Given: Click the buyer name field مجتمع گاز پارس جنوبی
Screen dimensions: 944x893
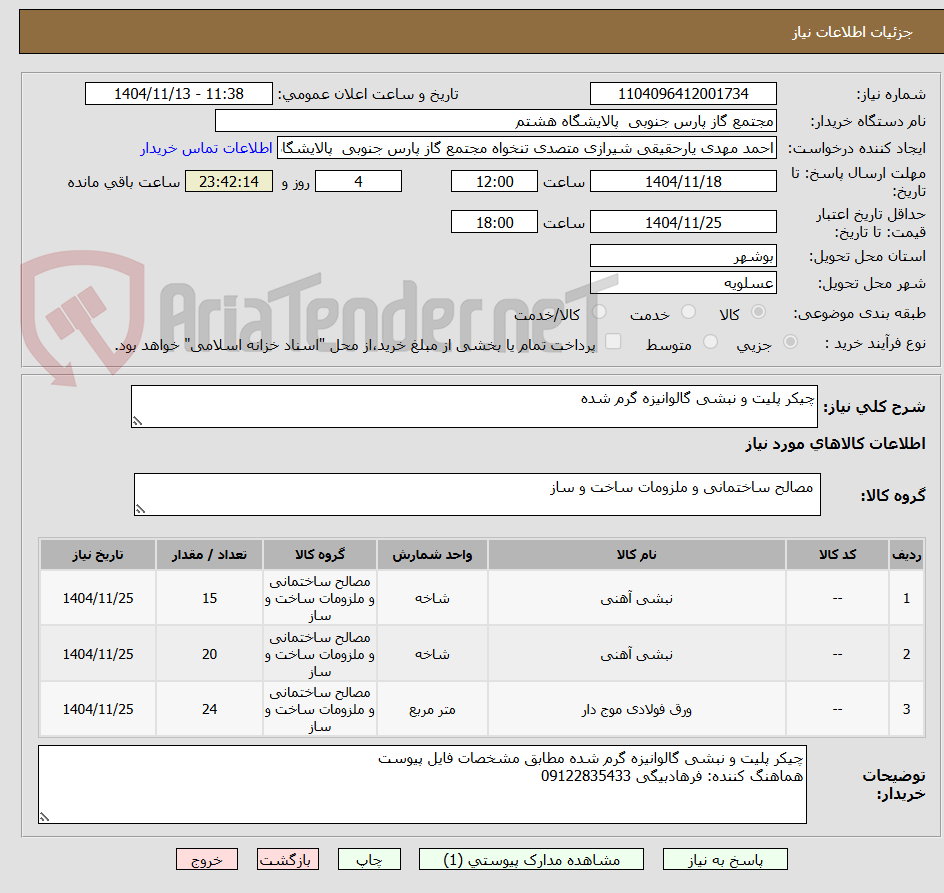Looking at the screenshot, I should point(495,121).
